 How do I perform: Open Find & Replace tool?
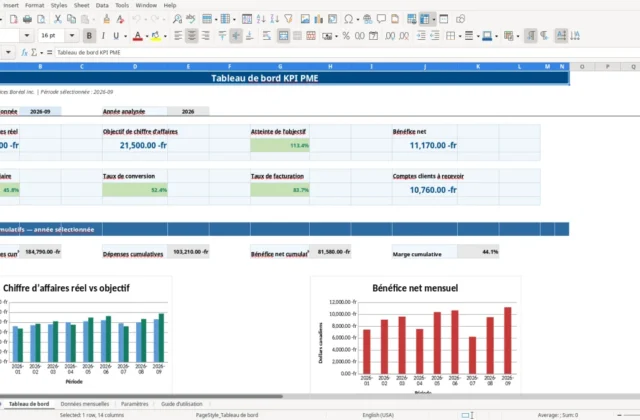(177, 19)
